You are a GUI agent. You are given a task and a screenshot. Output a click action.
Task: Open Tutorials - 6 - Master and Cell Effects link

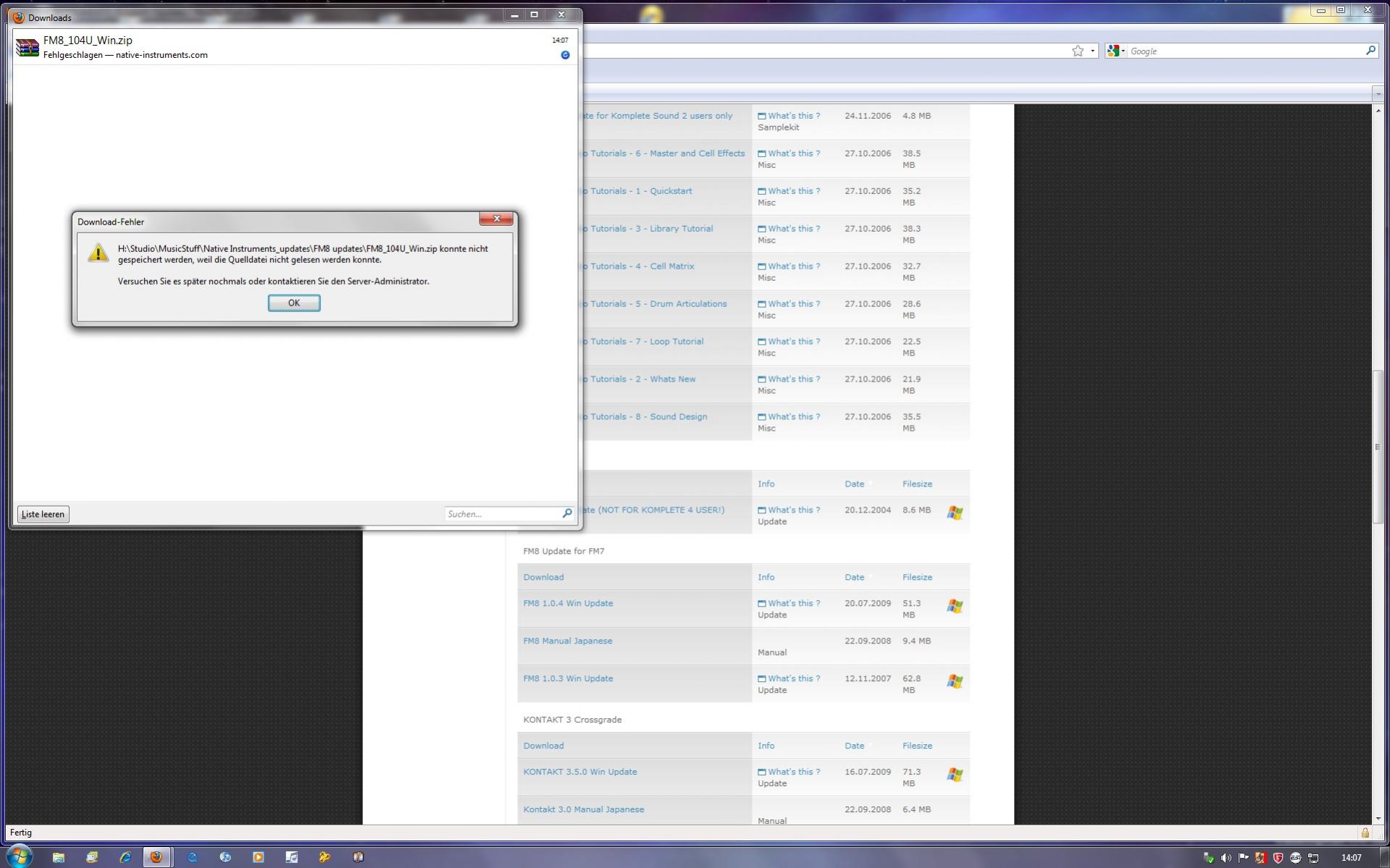click(663, 153)
